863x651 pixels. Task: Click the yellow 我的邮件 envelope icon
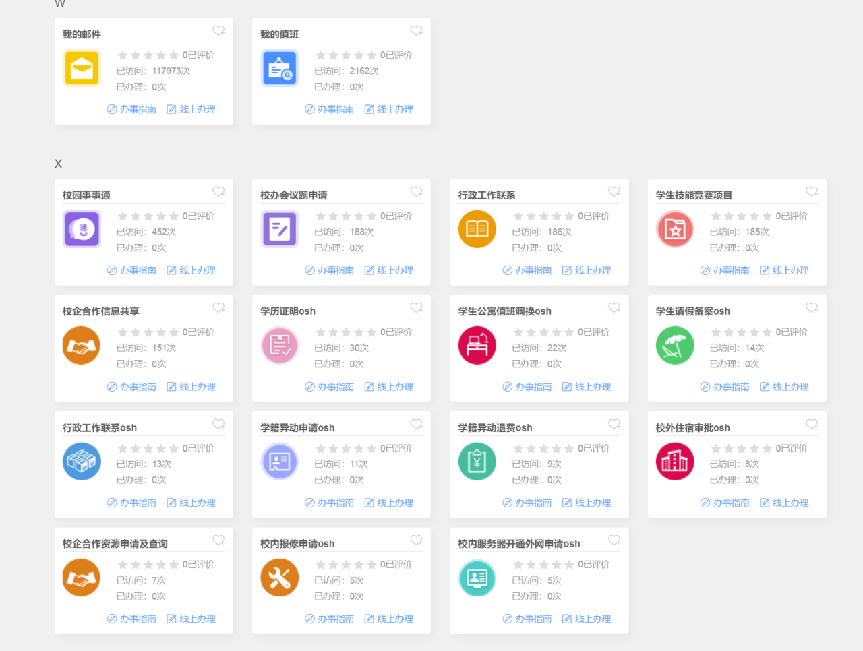tap(81, 69)
